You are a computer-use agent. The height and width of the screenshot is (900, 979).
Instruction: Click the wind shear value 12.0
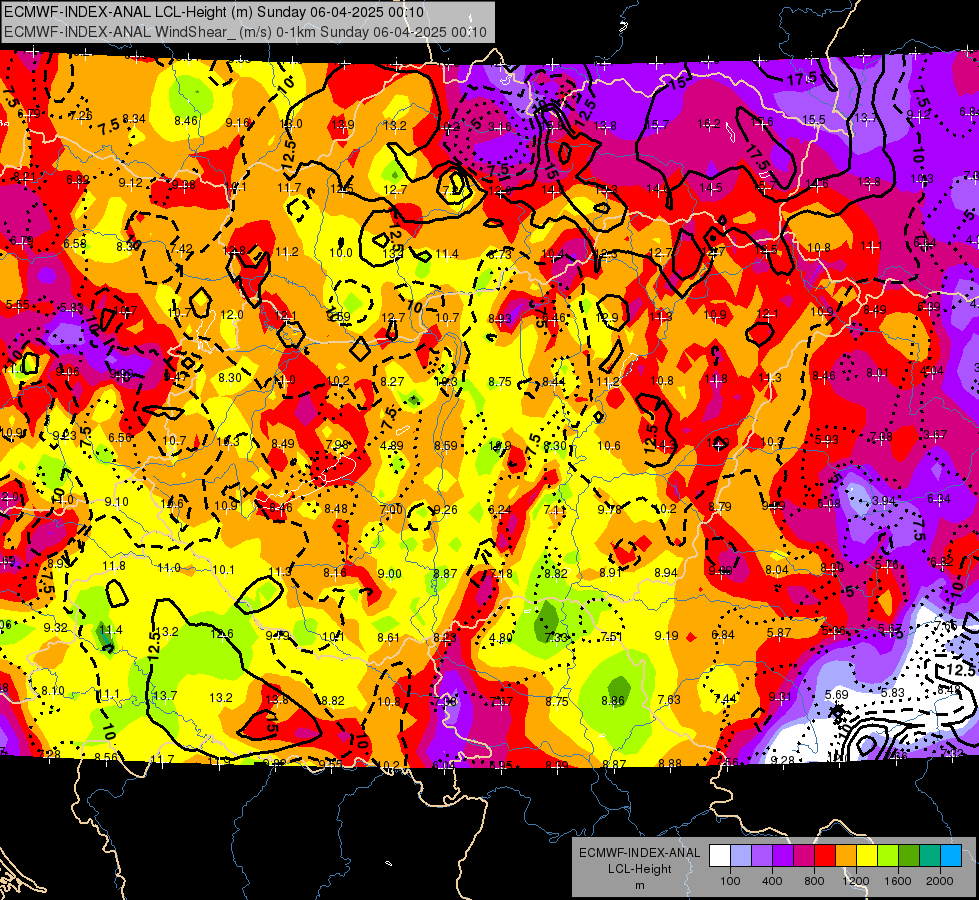[x=232, y=315]
